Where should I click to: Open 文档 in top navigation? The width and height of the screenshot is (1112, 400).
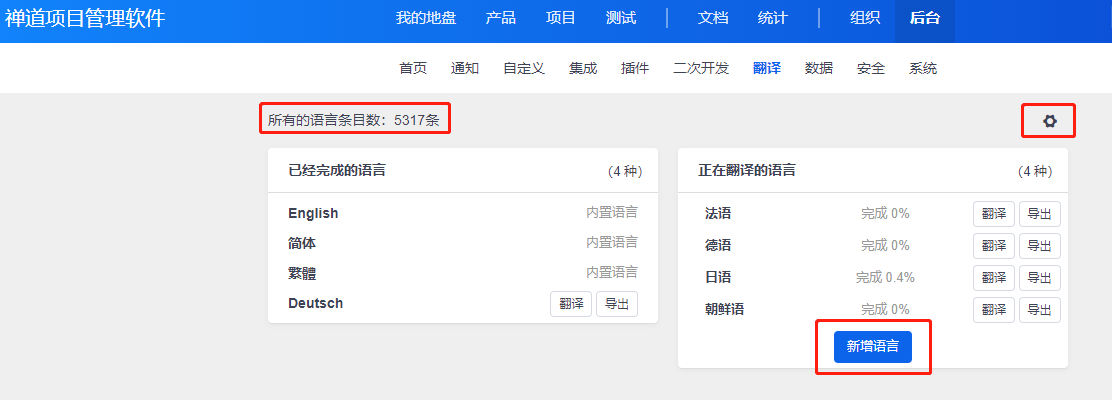(713, 18)
